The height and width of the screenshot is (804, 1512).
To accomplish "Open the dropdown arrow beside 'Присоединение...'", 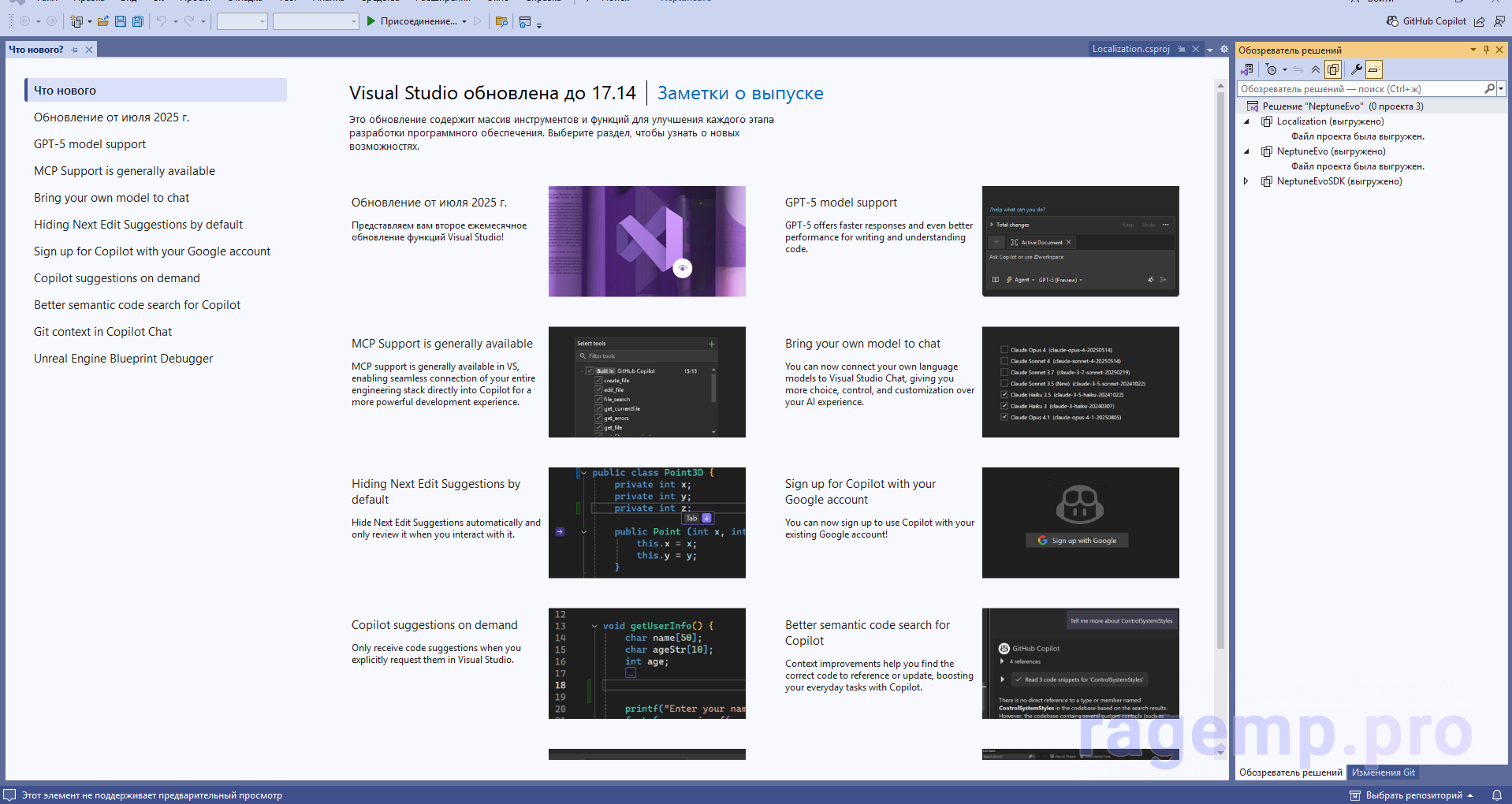I will [464, 21].
